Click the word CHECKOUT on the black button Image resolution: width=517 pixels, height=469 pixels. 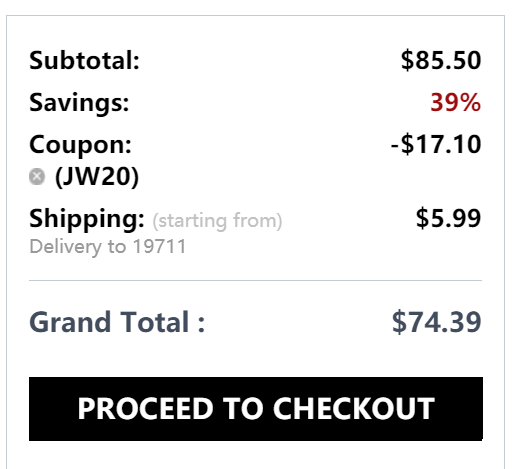[354, 409]
